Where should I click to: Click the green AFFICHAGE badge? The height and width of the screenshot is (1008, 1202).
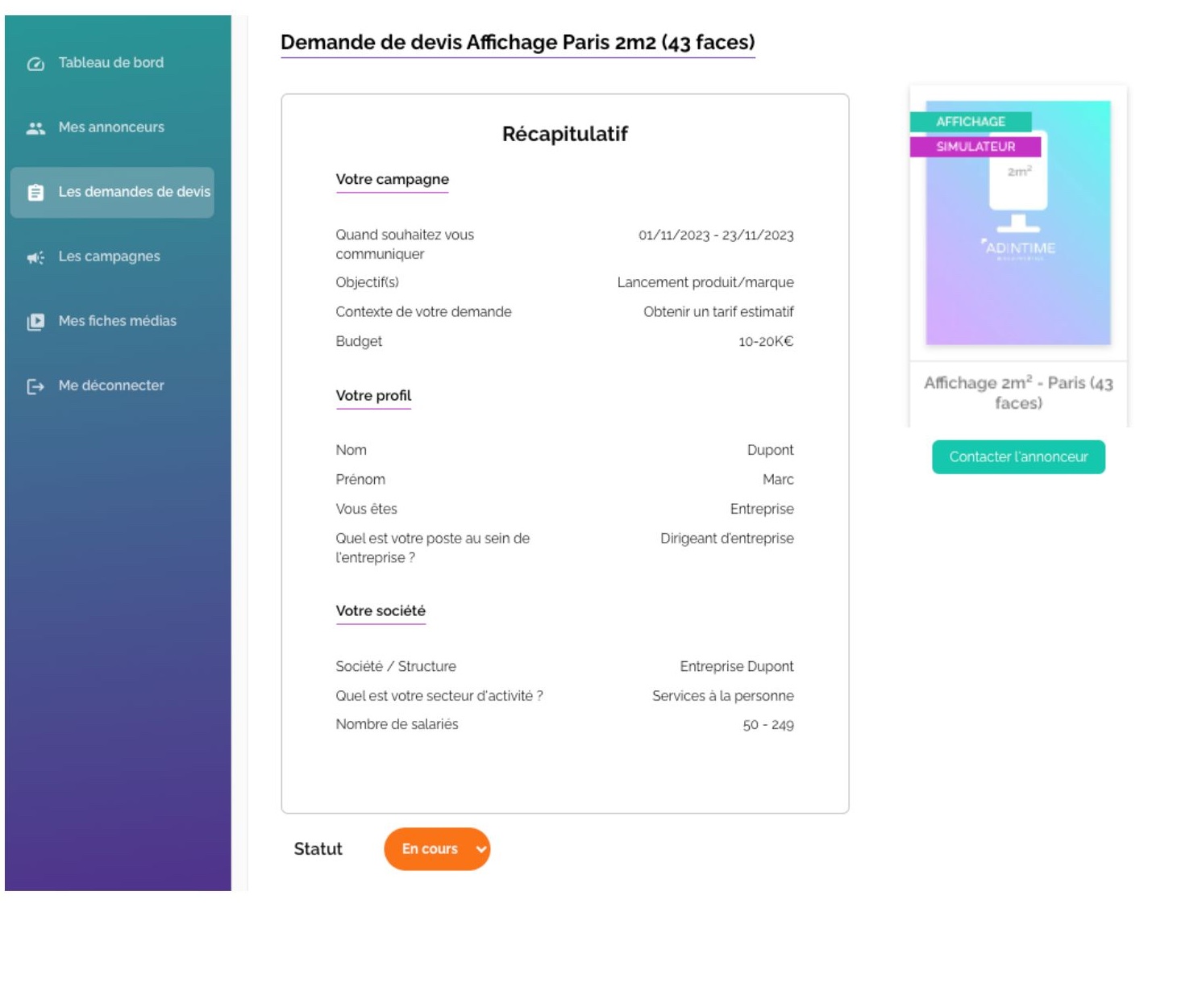tap(971, 122)
